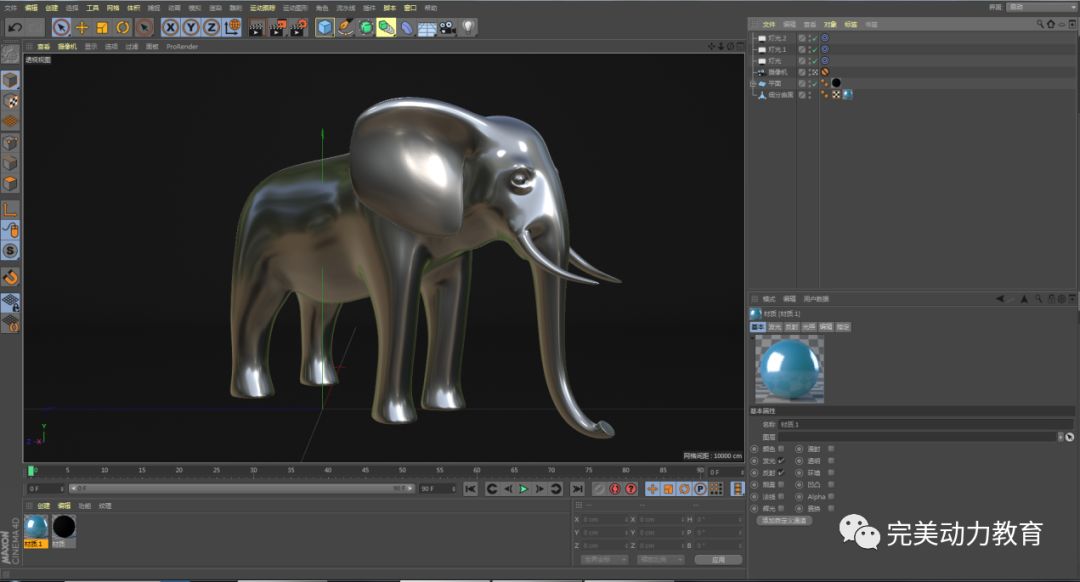Select the Scale tool
The width and height of the screenshot is (1080, 582).
[102, 28]
